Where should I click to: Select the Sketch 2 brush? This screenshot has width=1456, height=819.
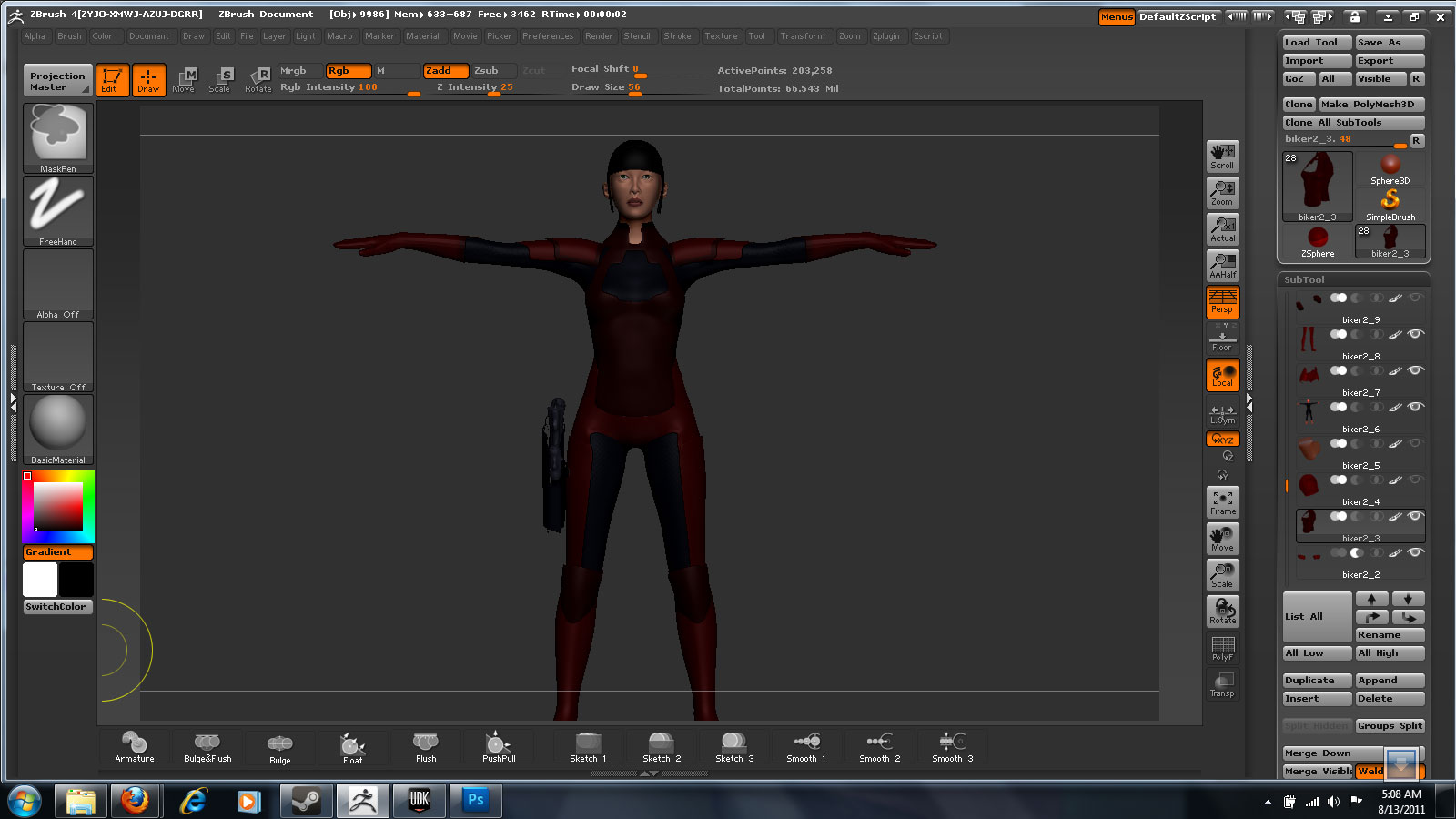[662, 747]
